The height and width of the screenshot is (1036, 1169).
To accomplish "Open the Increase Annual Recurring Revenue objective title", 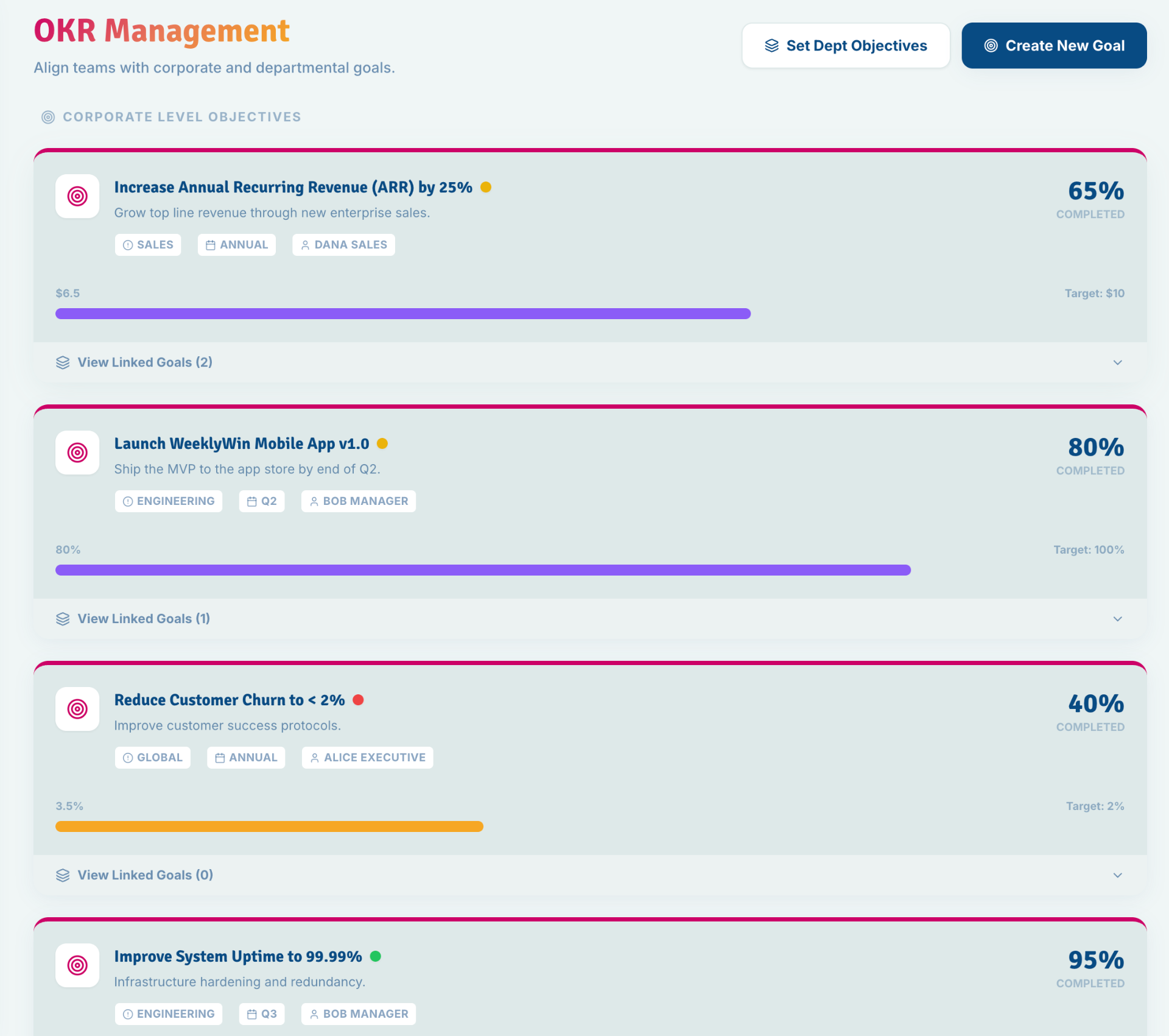I will point(293,187).
